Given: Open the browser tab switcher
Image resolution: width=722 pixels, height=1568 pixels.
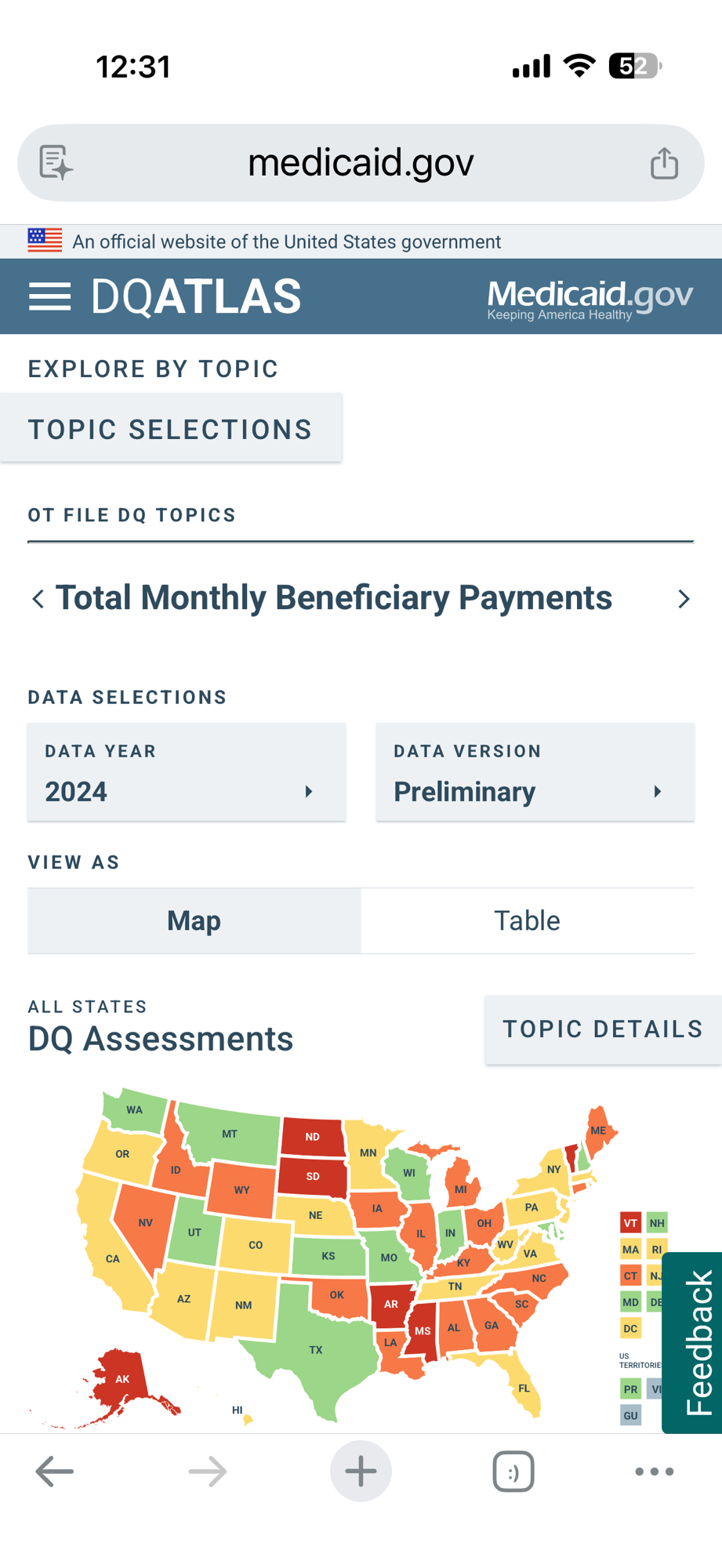Looking at the screenshot, I should pos(513,1472).
